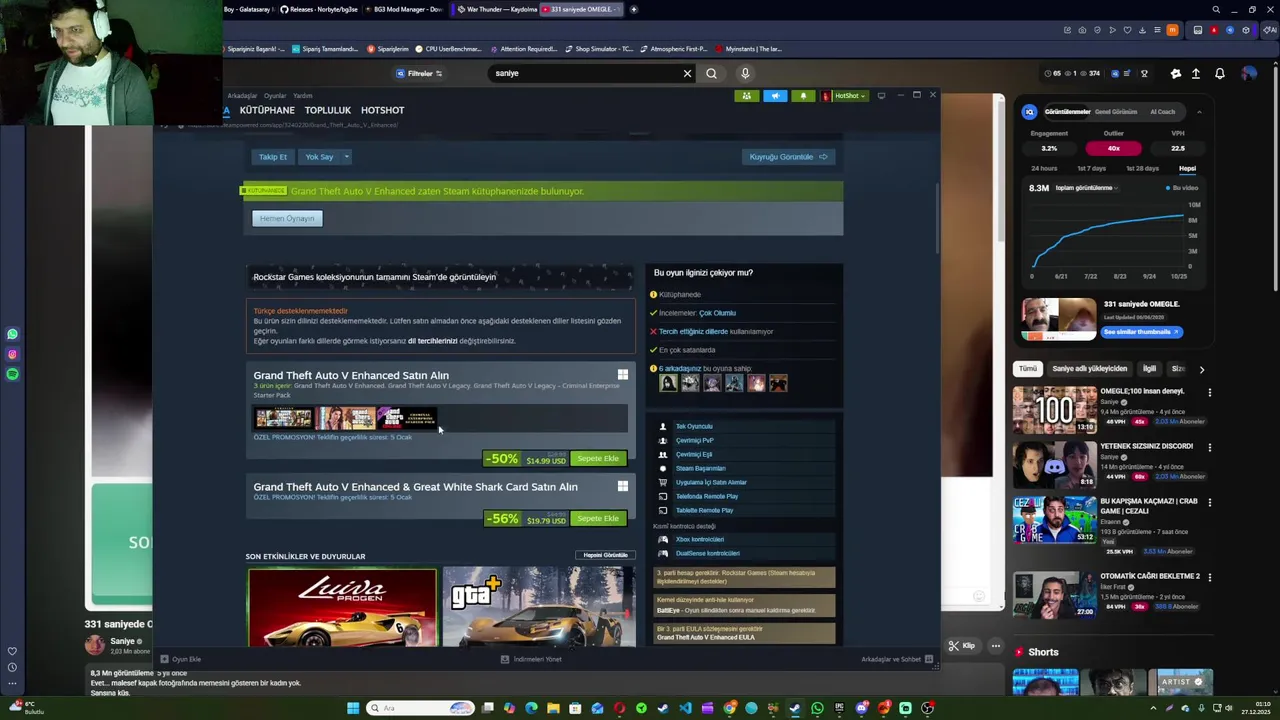Start YouTube search with the magnifier icon
This screenshot has height=720, width=1280.
[711, 73]
